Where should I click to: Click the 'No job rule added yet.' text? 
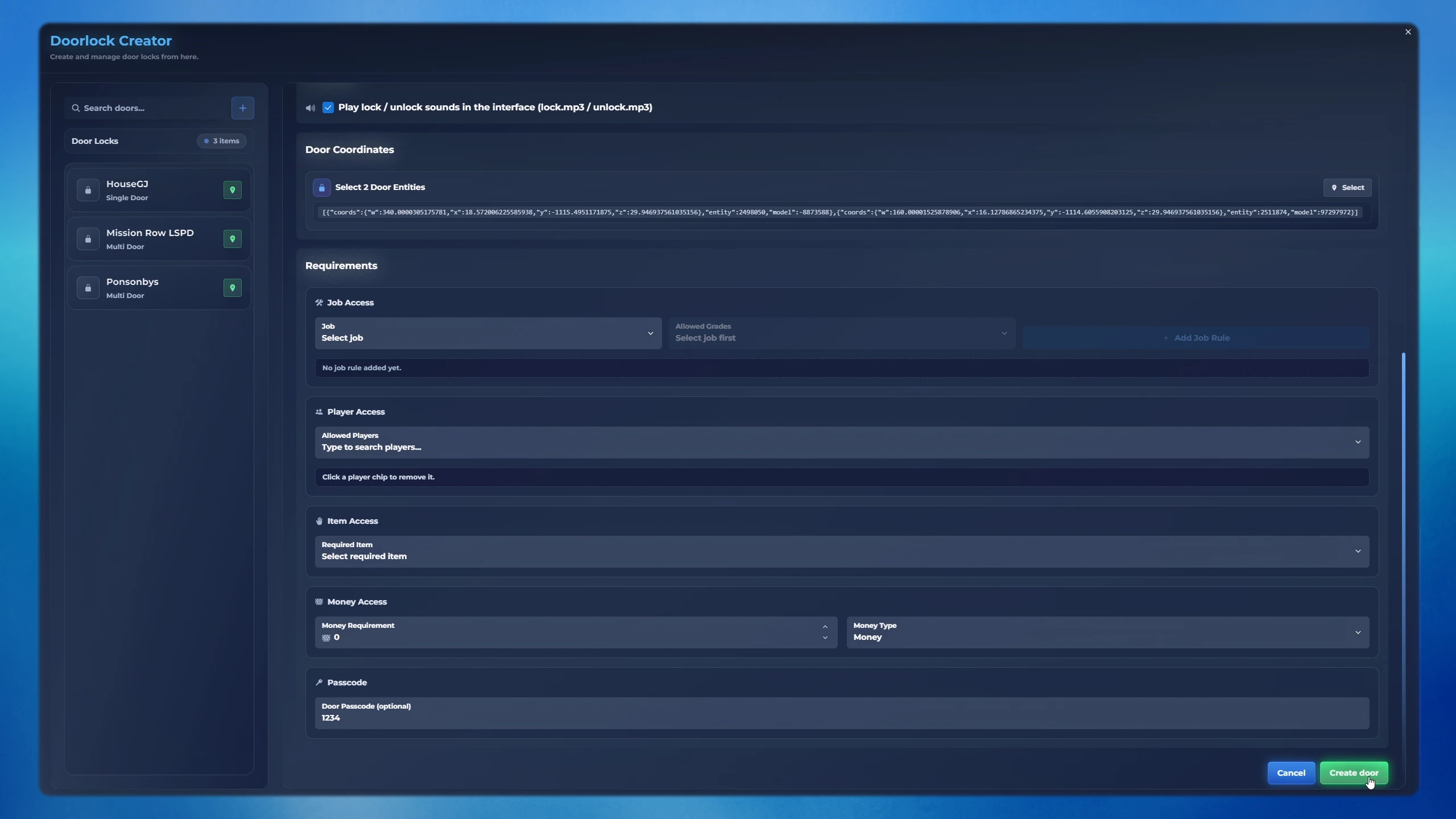point(362,368)
